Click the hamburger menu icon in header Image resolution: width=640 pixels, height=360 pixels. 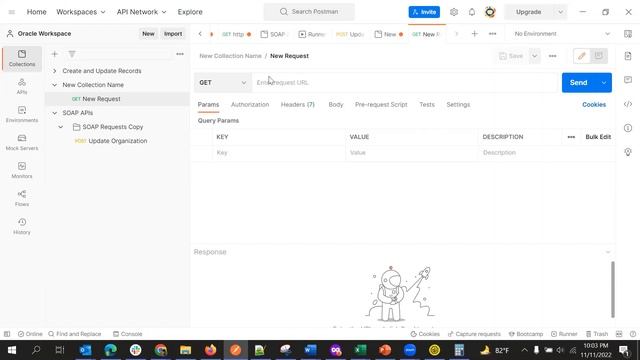coord(12,12)
